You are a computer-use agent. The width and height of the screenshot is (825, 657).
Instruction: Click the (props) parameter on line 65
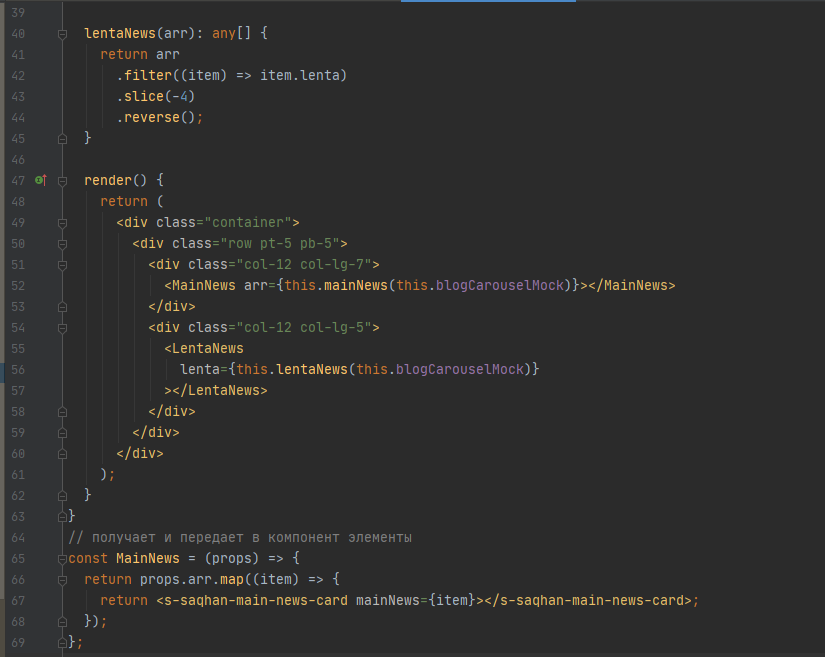pyautogui.click(x=232, y=559)
